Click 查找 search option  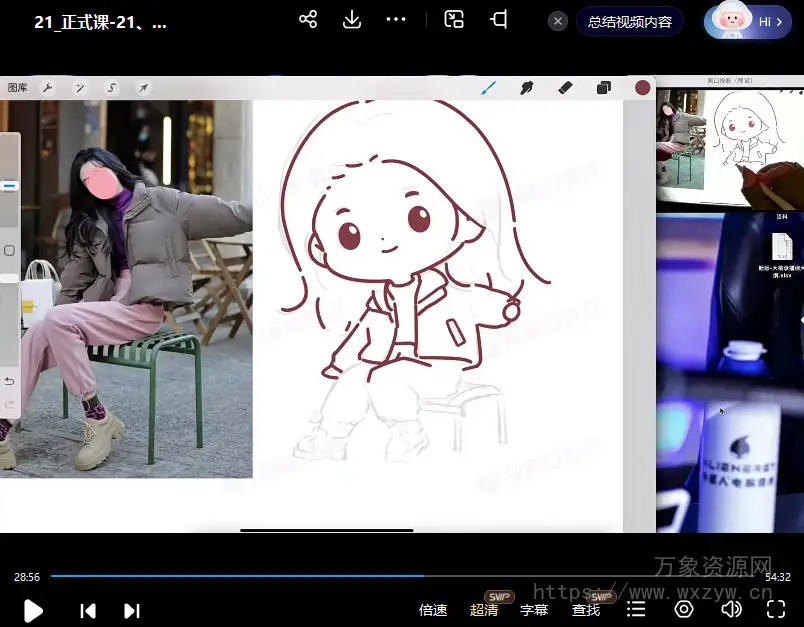pyautogui.click(x=586, y=610)
